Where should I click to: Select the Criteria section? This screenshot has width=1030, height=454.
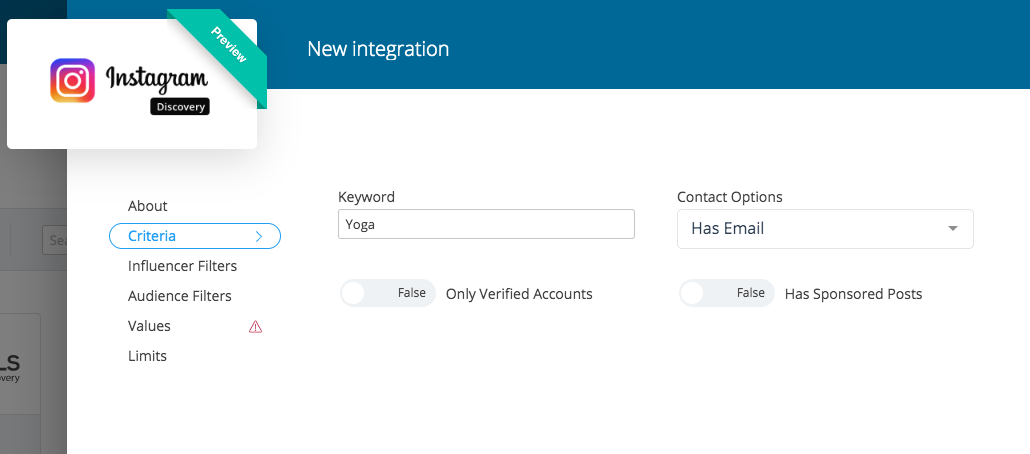pos(153,236)
